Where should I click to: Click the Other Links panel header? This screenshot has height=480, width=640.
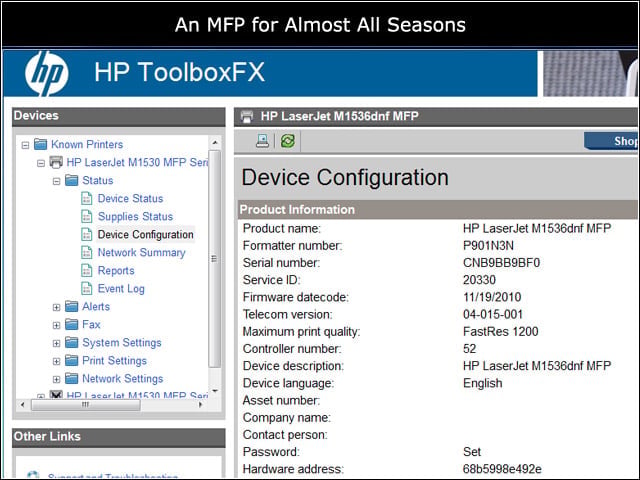pos(119,436)
